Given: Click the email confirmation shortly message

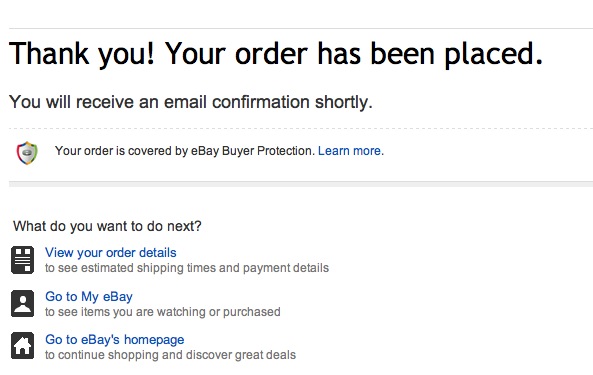Looking at the screenshot, I should [191, 102].
